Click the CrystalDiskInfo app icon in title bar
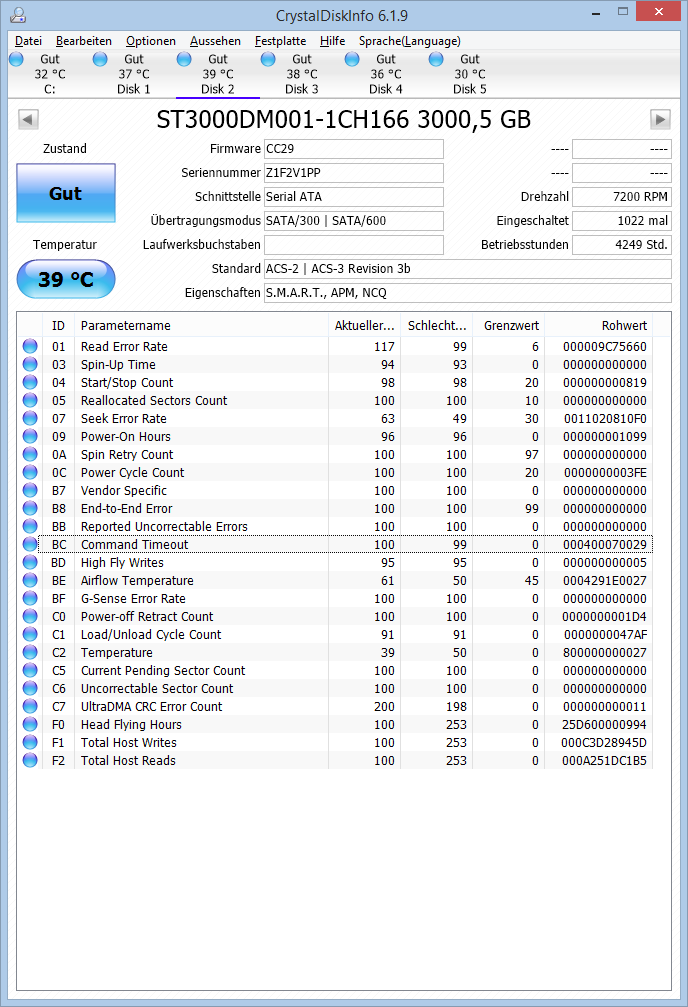The image size is (688, 1007). coord(19,14)
